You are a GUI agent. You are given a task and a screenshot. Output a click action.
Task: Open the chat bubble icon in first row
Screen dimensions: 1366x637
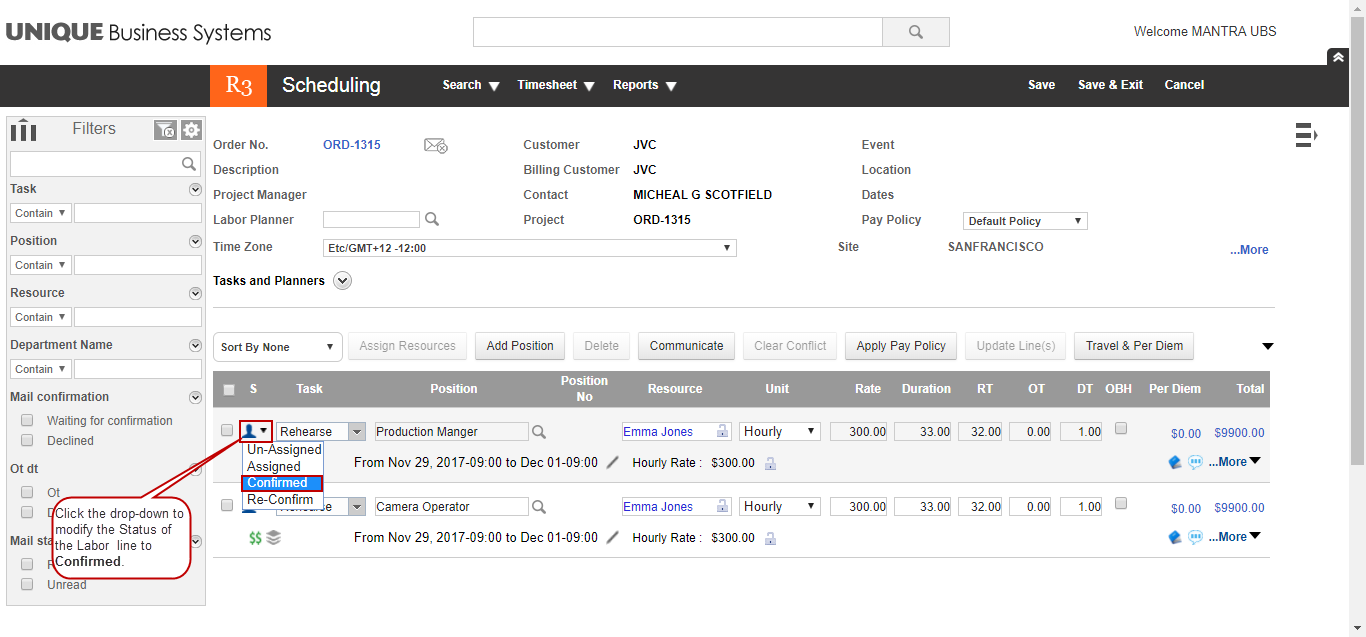pos(1195,462)
